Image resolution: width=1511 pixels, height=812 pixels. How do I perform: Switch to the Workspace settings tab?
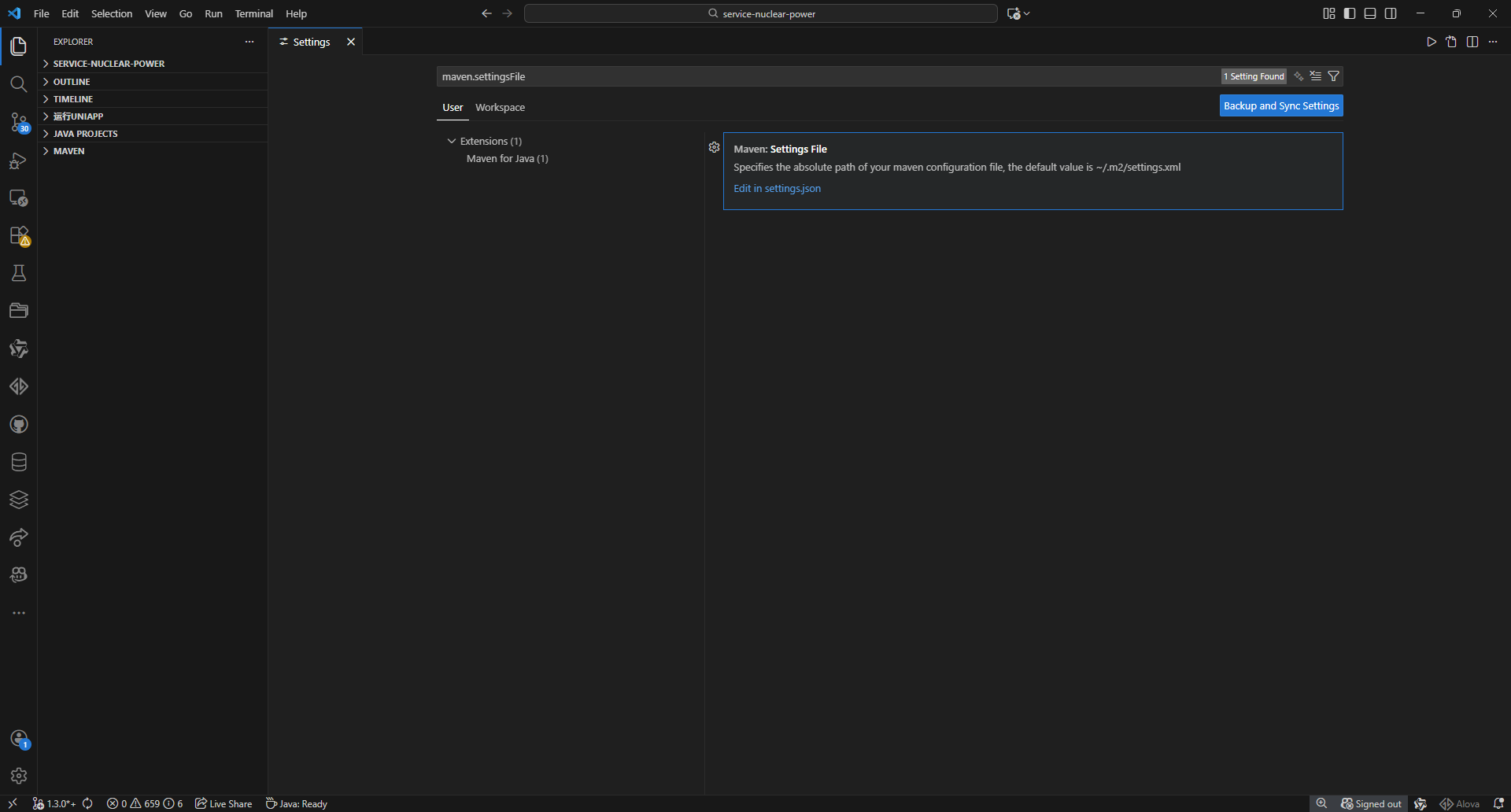[x=500, y=107]
